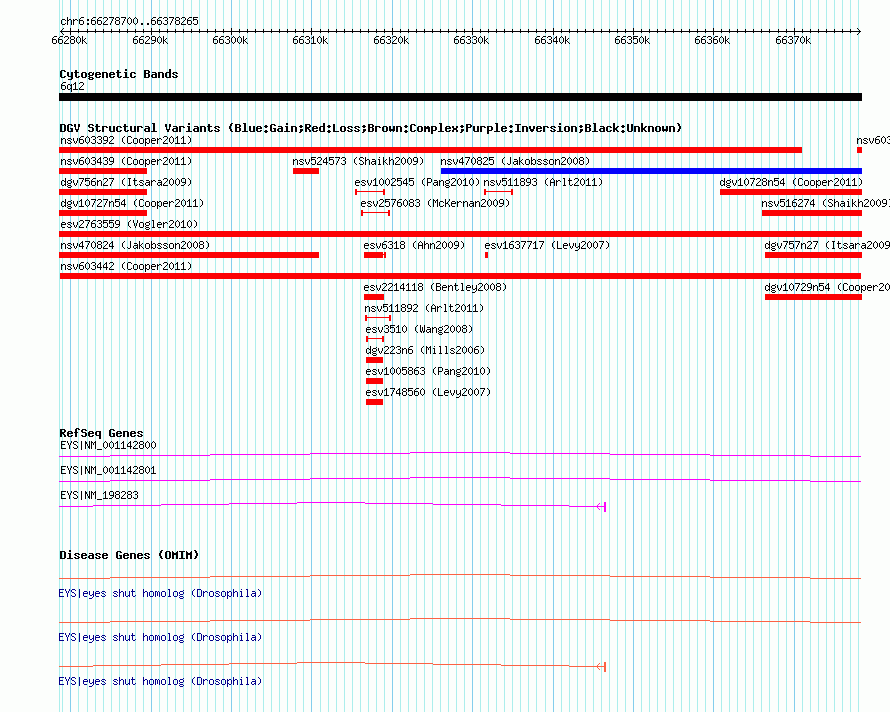Click the 66360k ruler tick label
The width and height of the screenshot is (890, 712).
point(712,40)
